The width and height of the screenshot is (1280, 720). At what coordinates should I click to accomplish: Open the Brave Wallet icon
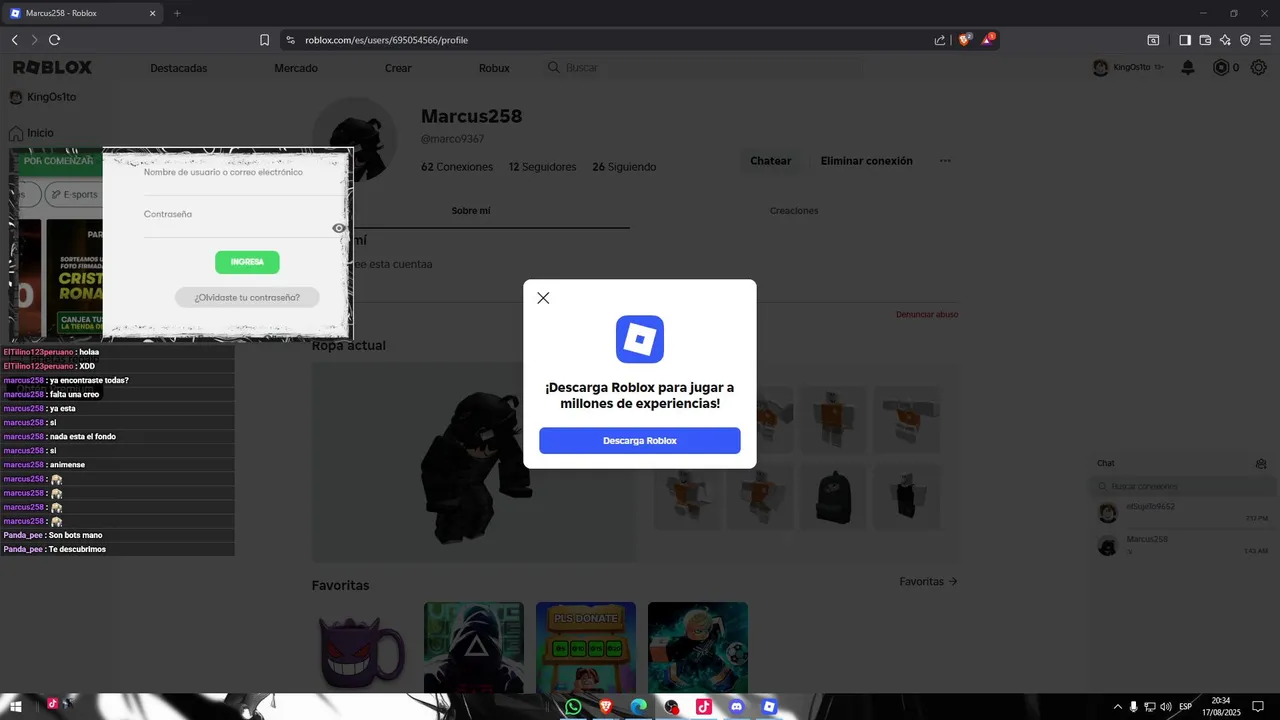[1205, 40]
